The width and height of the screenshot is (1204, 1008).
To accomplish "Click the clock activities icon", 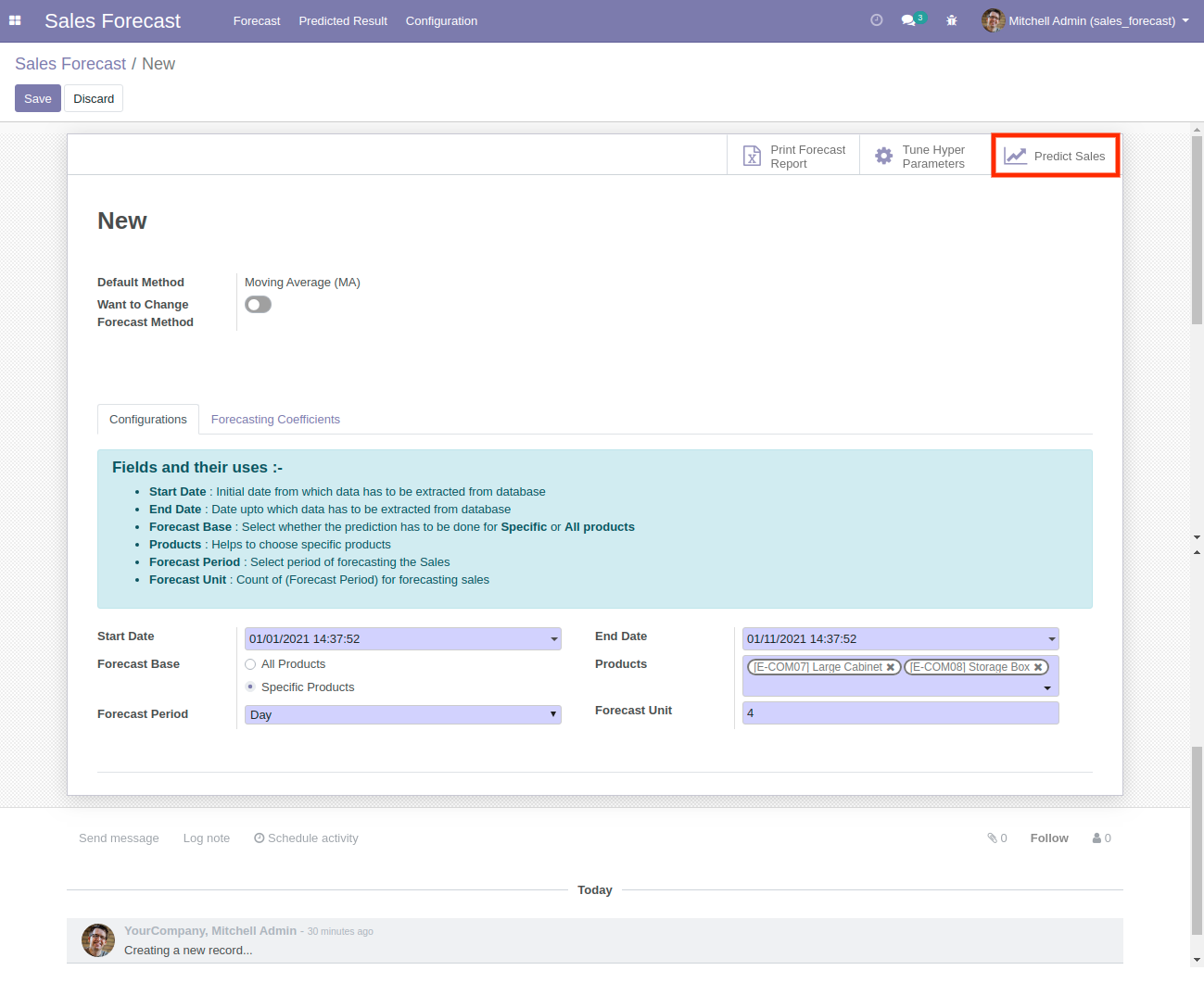I will [x=876, y=20].
